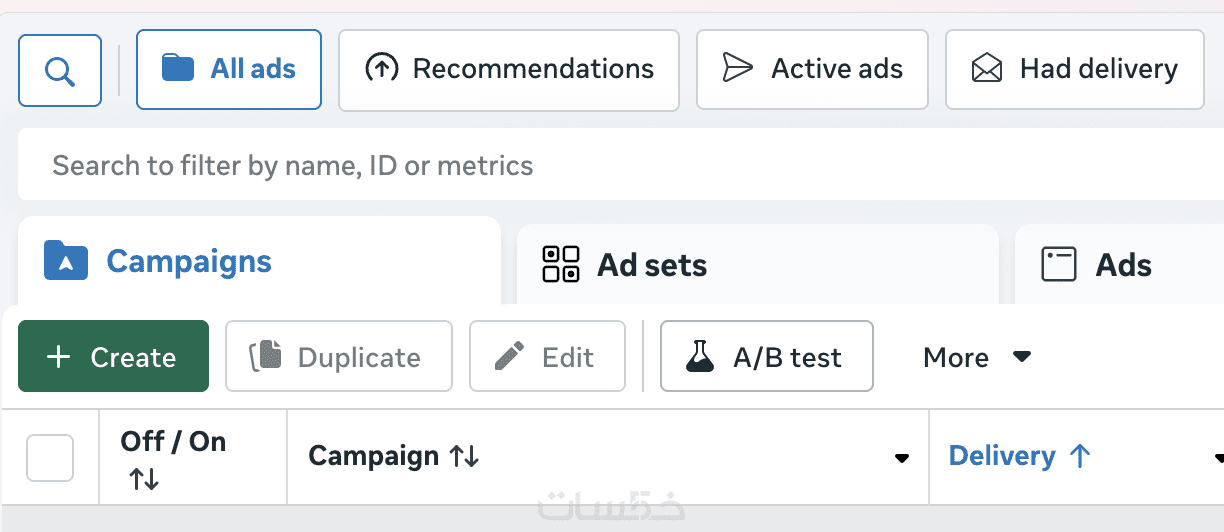Click the Ads window icon
Screen dimensions: 1224x532
(1058, 265)
